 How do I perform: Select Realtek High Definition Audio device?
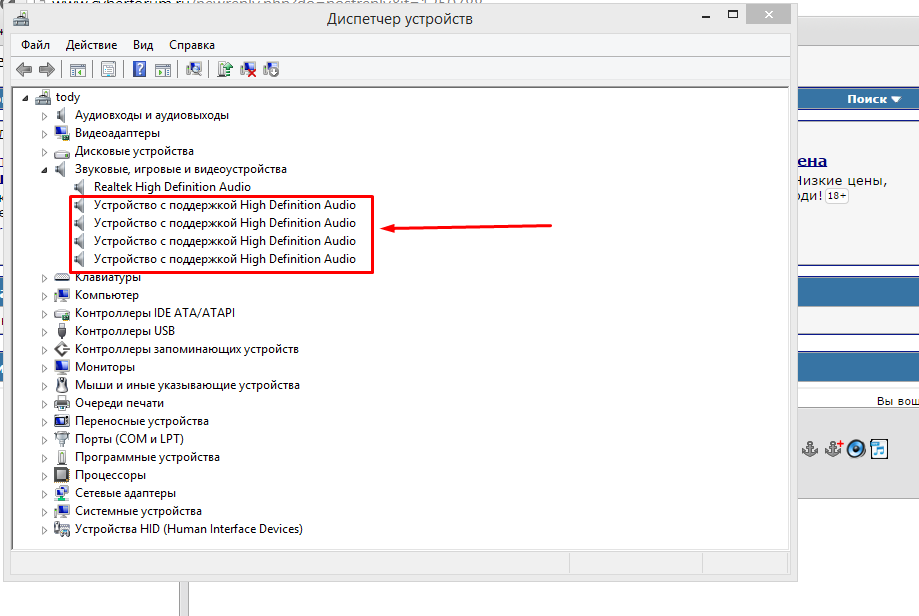click(172, 187)
